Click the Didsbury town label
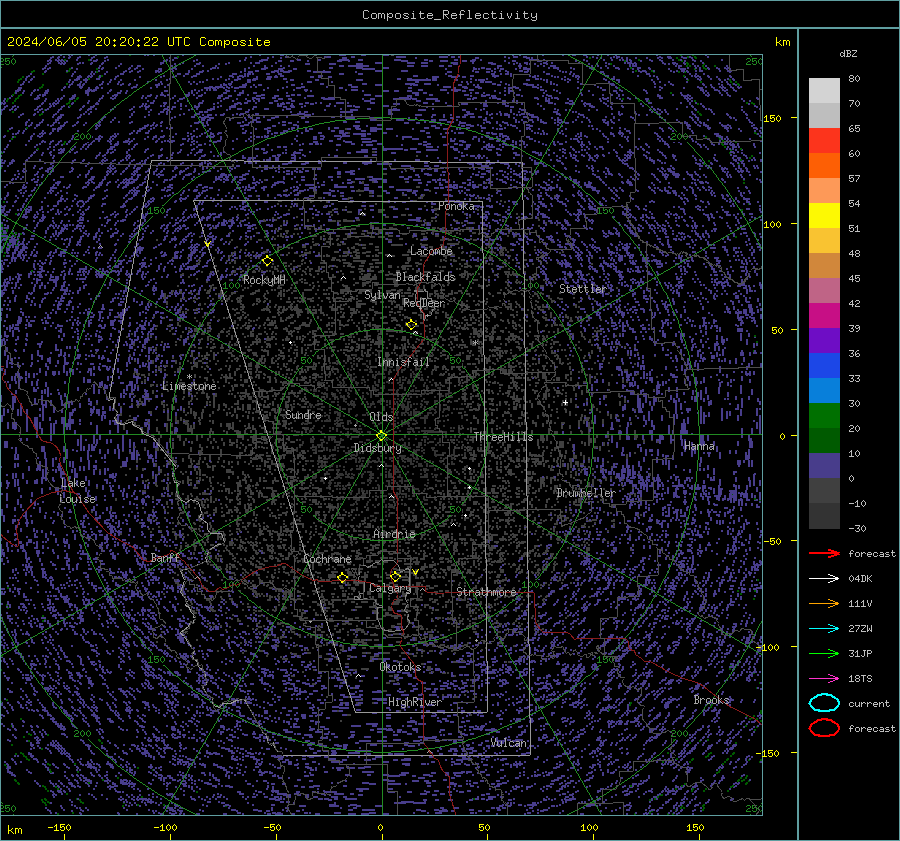 [377, 448]
